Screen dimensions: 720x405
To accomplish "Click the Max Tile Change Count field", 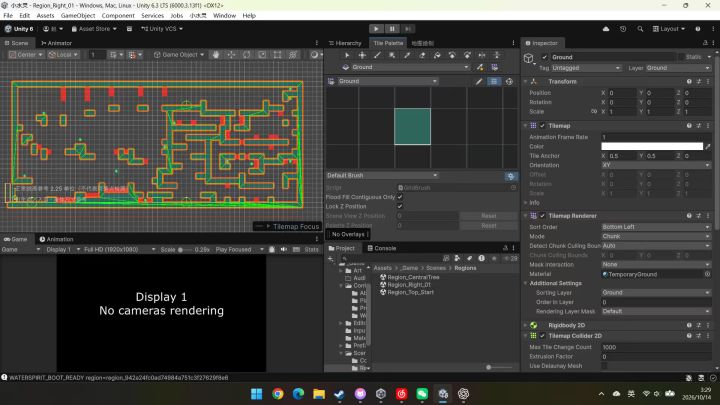I will (656, 347).
